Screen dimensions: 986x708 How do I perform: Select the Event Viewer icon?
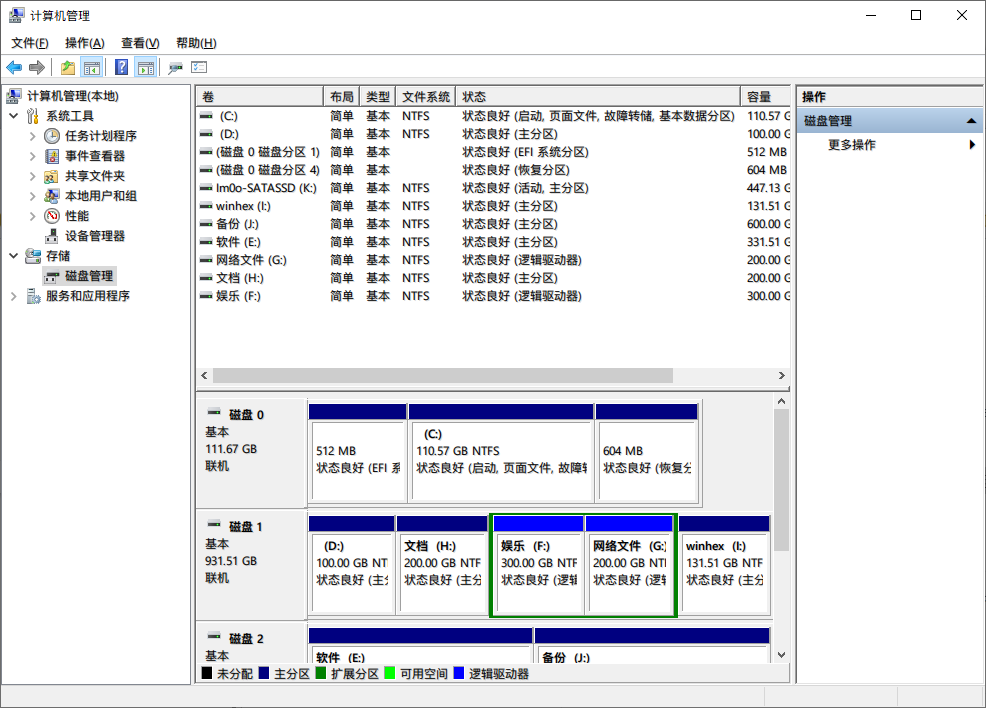click(52, 156)
